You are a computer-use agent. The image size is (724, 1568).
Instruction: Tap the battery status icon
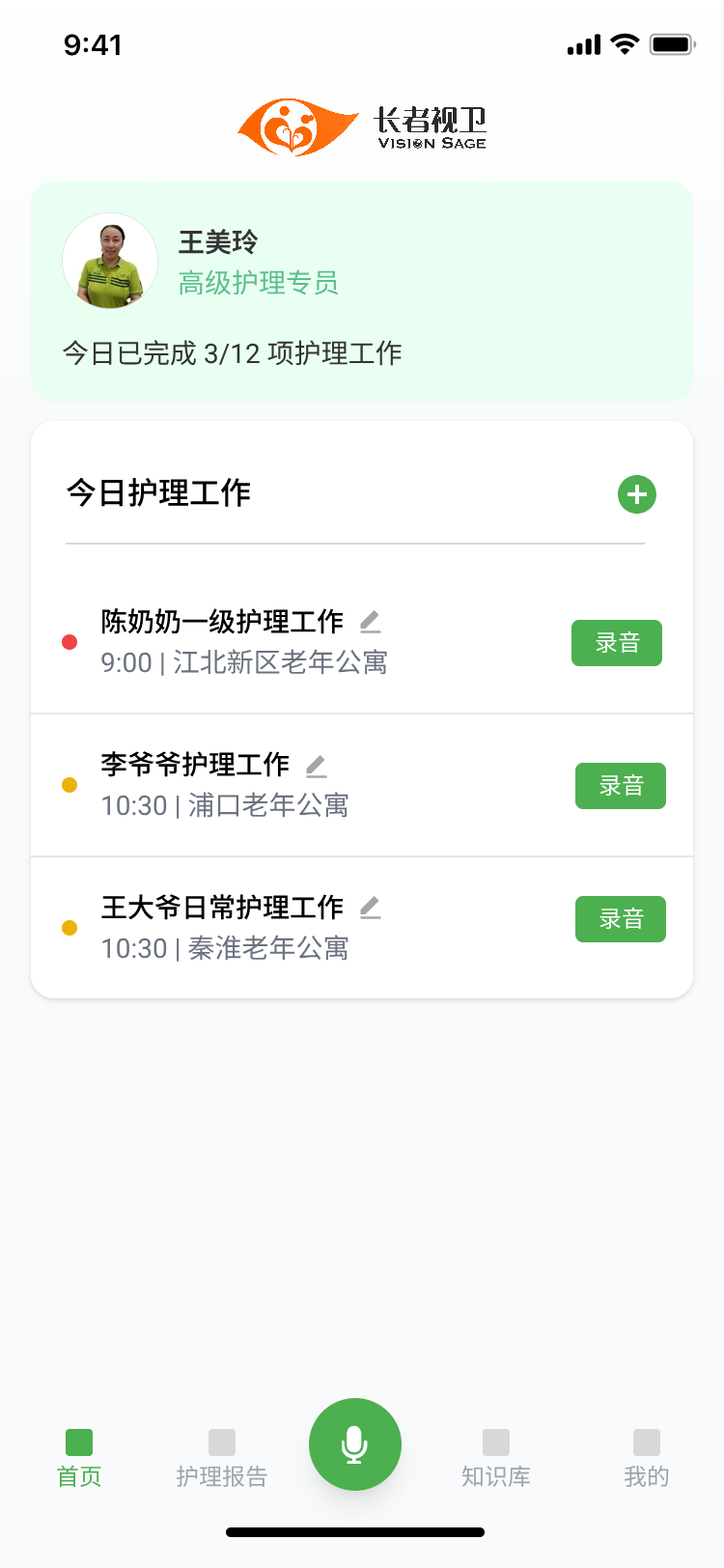(x=672, y=44)
